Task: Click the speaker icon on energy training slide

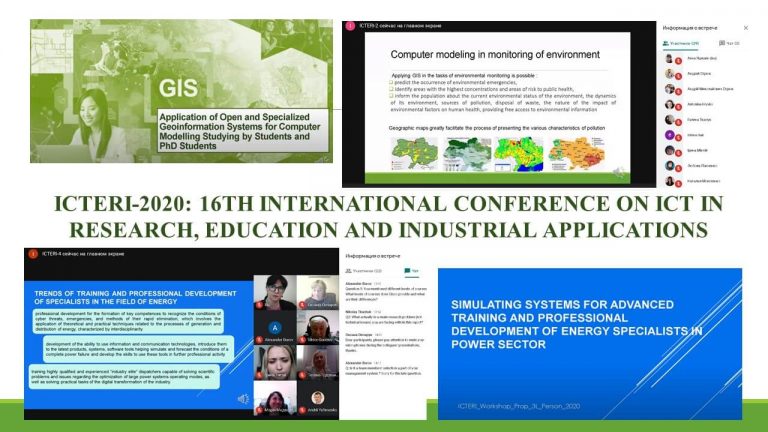Action: click(243, 399)
